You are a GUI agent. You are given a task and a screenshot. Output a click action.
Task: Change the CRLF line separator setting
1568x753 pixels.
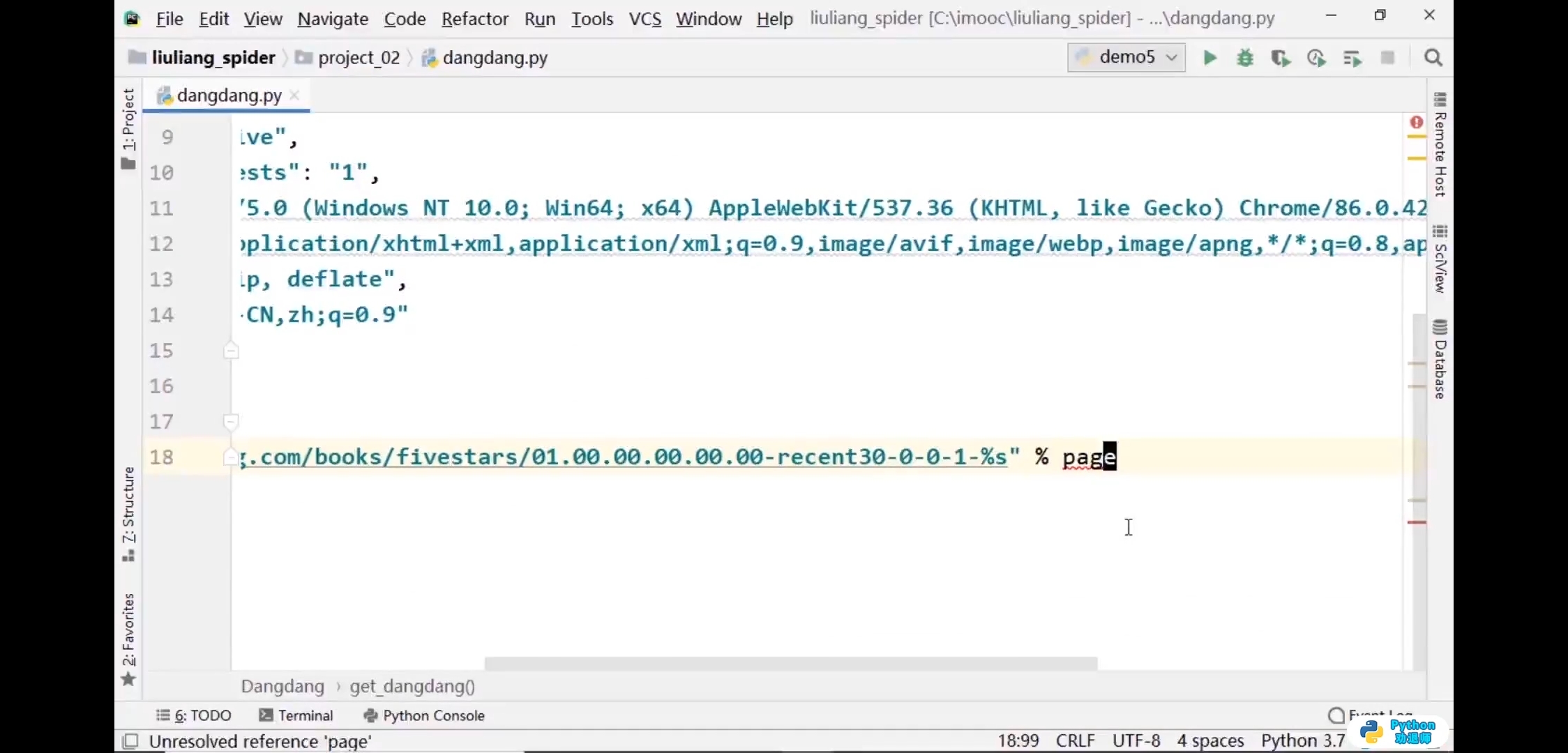(x=1075, y=740)
